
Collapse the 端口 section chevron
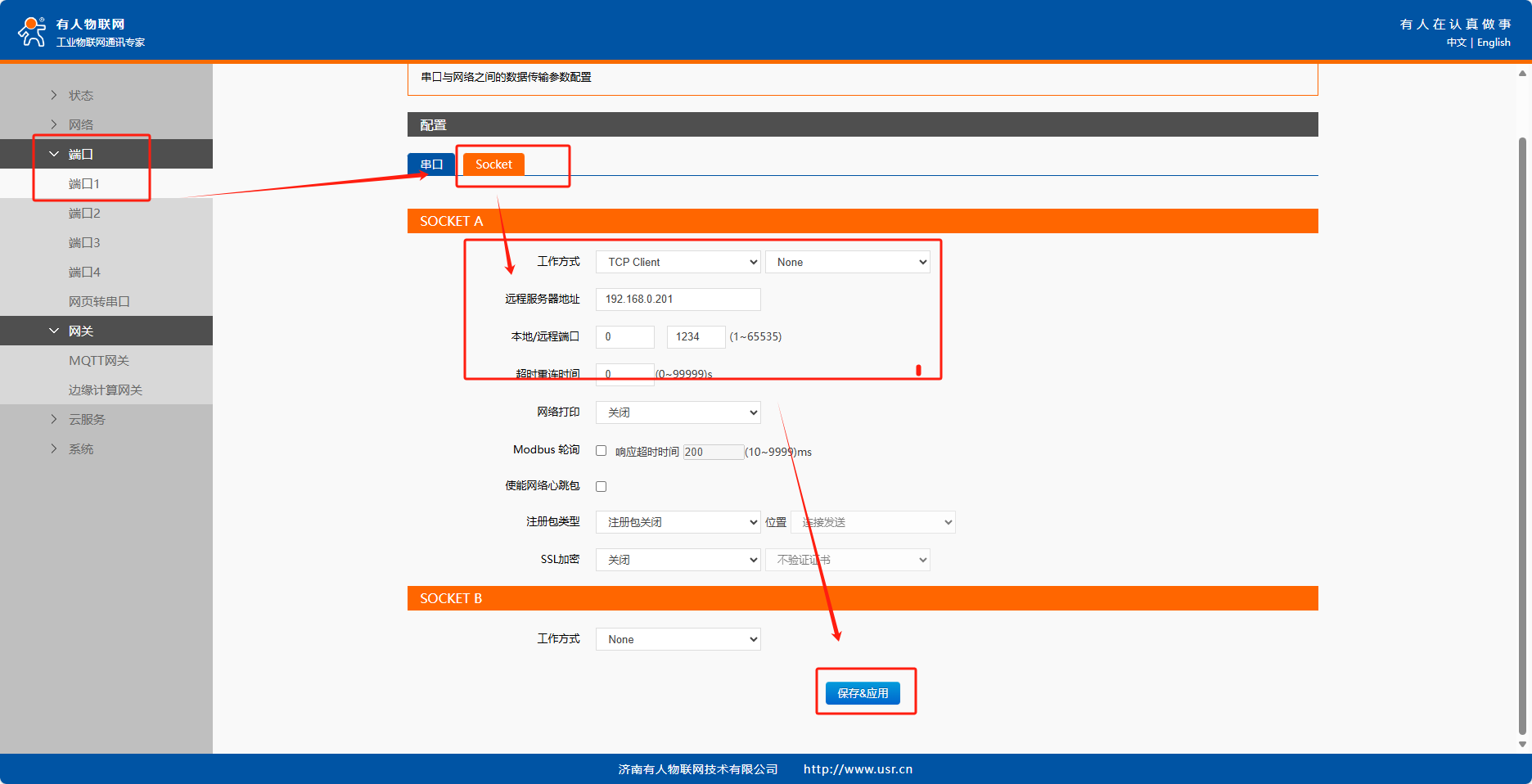click(54, 154)
